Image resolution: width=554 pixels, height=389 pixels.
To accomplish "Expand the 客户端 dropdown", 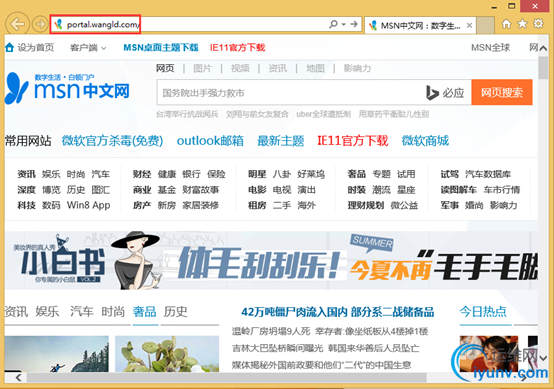I will tap(88, 48).
